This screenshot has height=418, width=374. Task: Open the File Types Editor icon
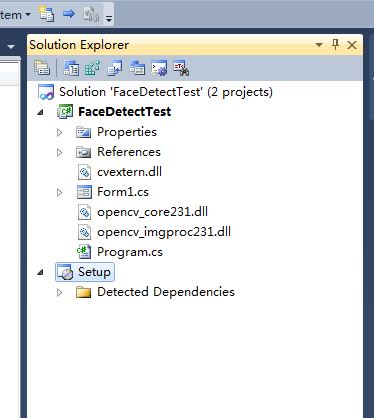pos(115,68)
